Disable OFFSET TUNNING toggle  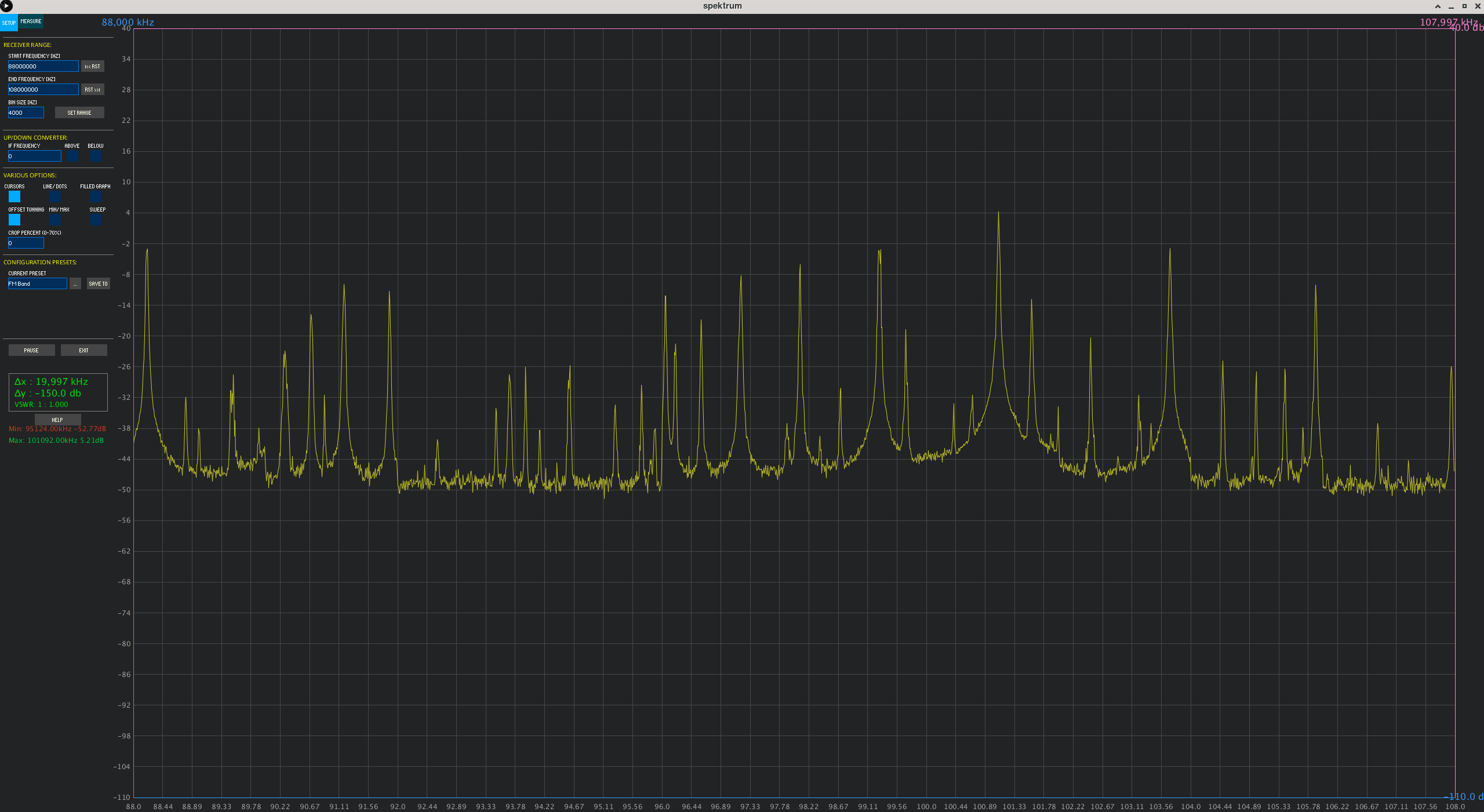tap(14, 220)
